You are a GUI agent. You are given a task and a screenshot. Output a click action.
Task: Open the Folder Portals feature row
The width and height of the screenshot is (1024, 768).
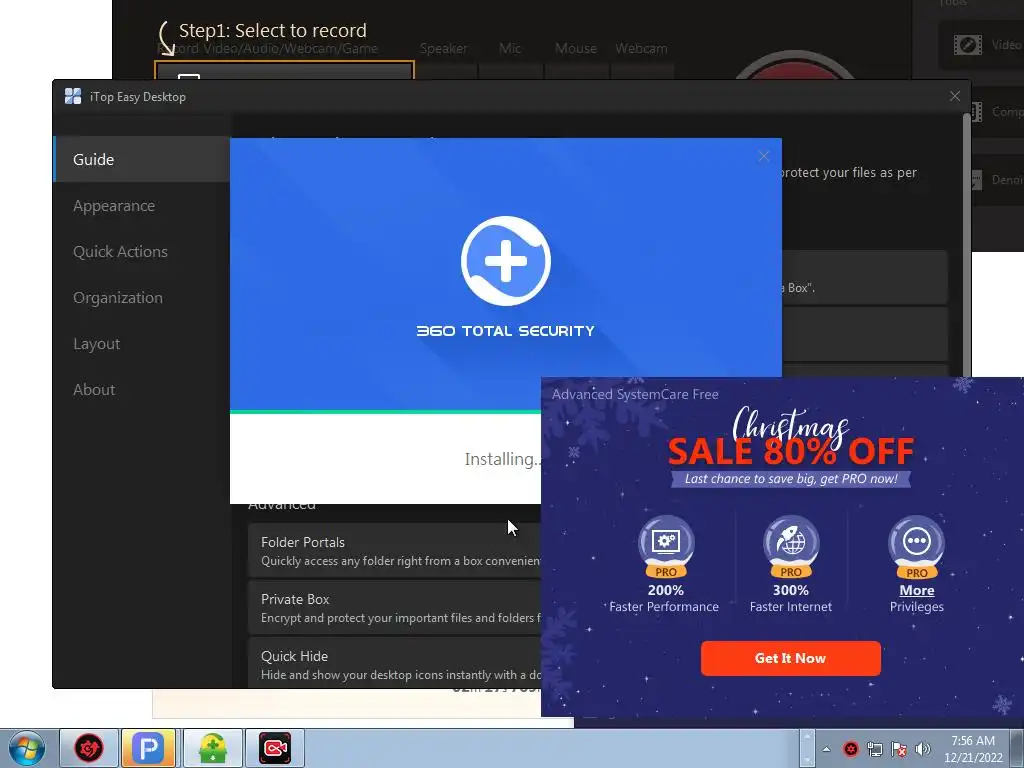click(394, 551)
